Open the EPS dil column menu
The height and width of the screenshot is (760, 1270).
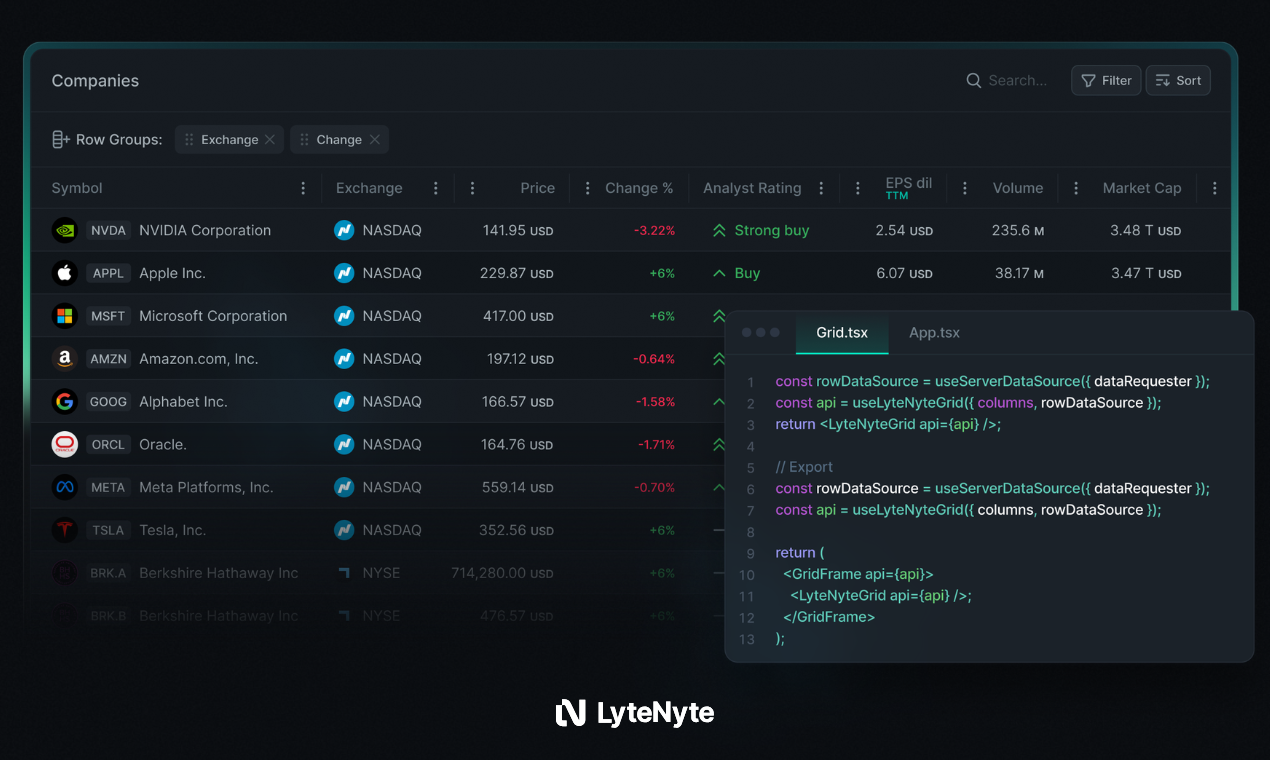click(857, 188)
